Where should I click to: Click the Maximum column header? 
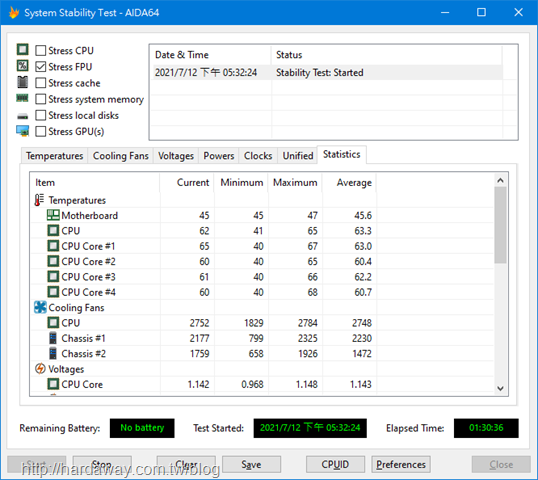tap(295, 182)
